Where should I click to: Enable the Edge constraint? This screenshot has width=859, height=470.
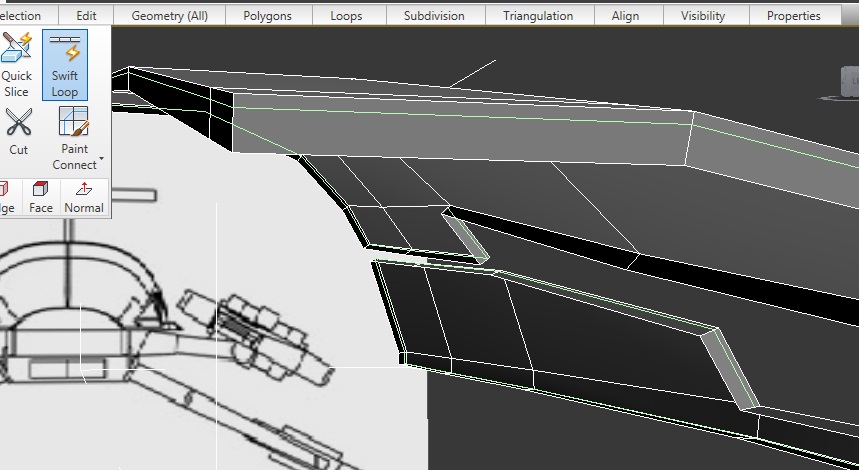tap(5, 197)
